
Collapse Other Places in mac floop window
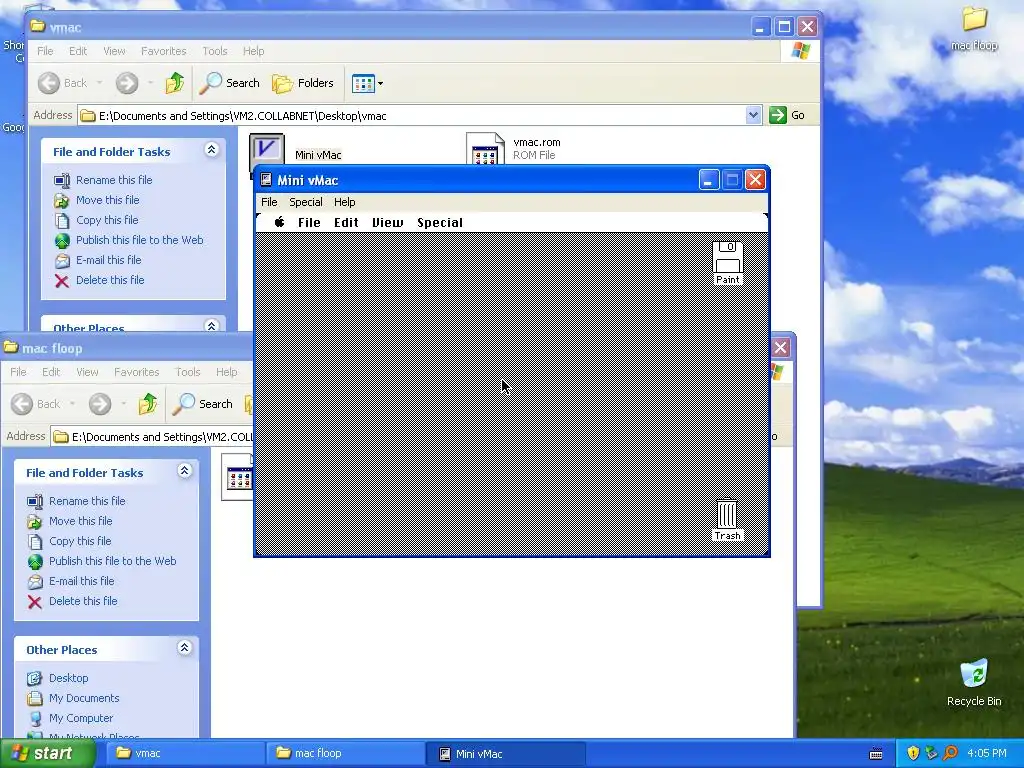click(185, 648)
